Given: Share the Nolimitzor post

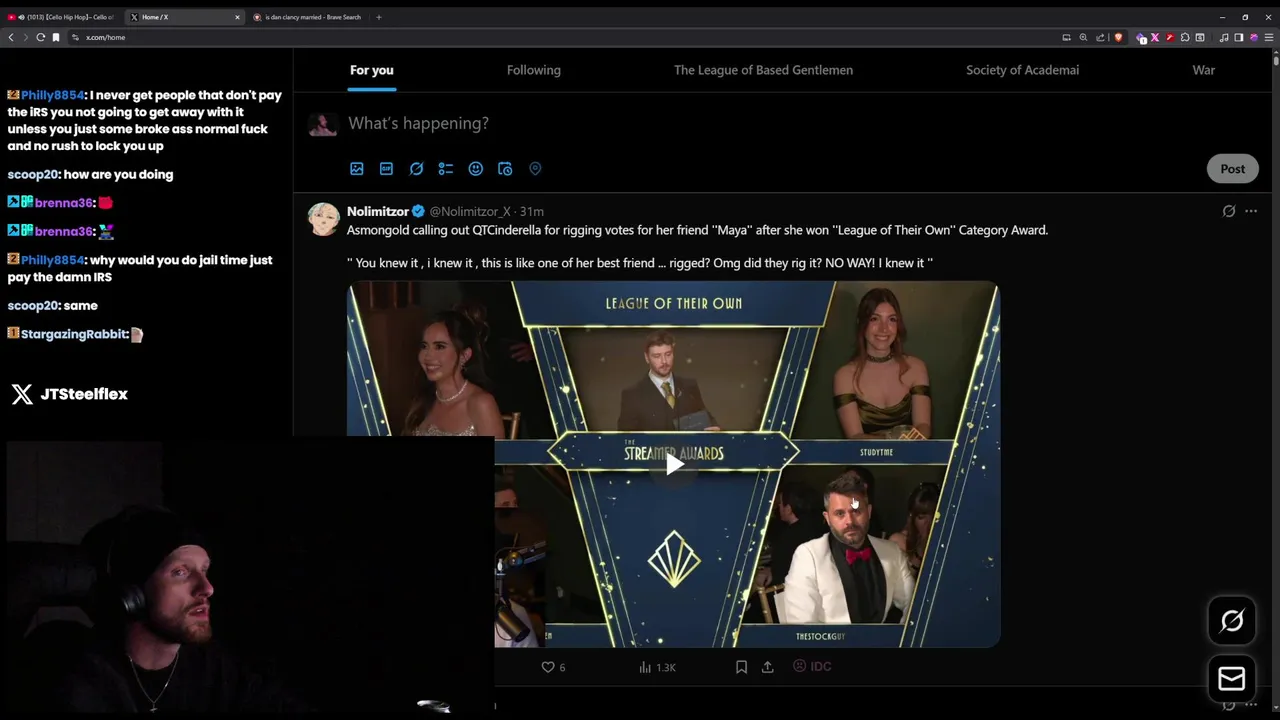Looking at the screenshot, I should pyautogui.click(x=768, y=667).
